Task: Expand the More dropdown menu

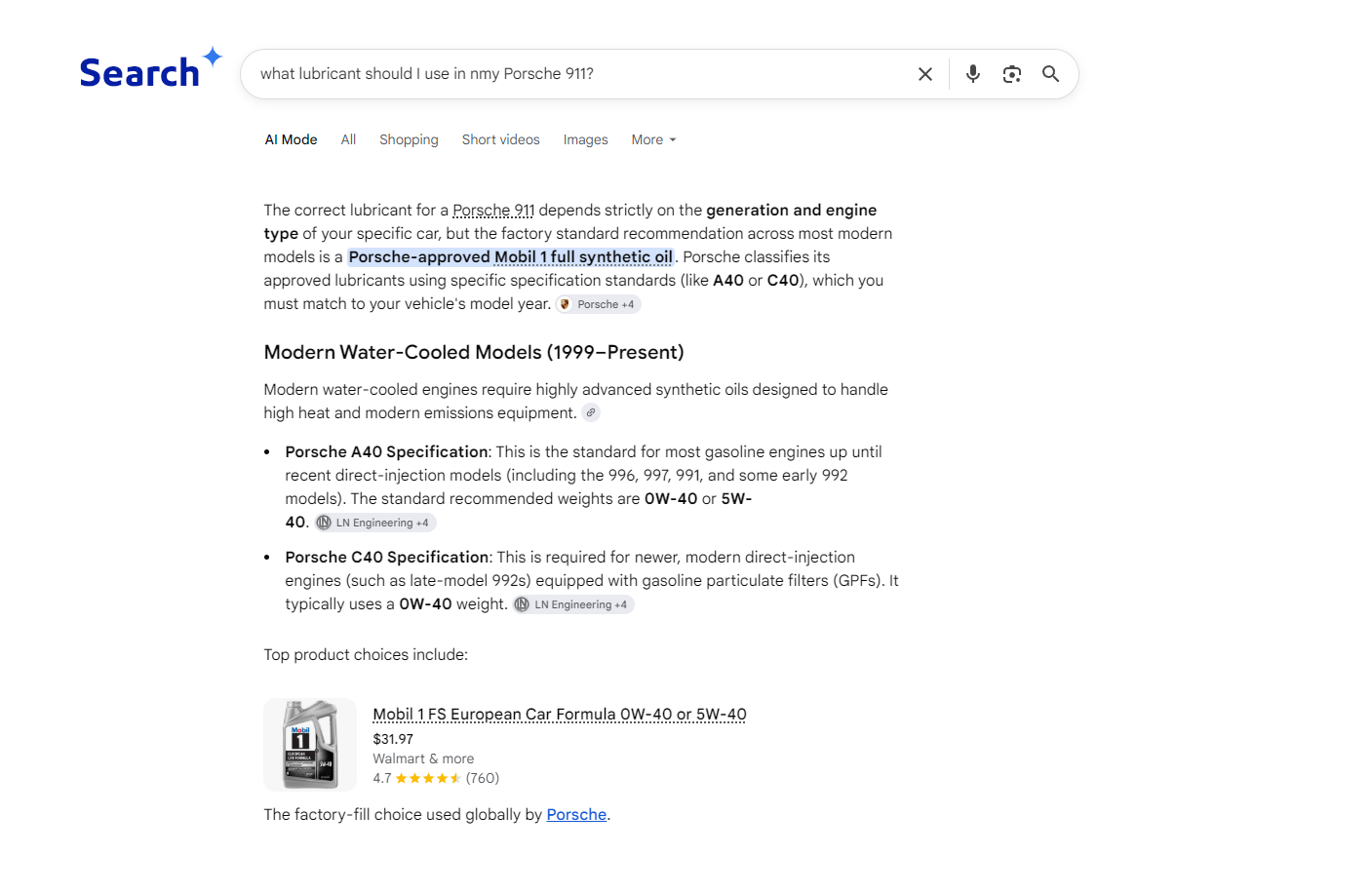Action: (x=653, y=139)
